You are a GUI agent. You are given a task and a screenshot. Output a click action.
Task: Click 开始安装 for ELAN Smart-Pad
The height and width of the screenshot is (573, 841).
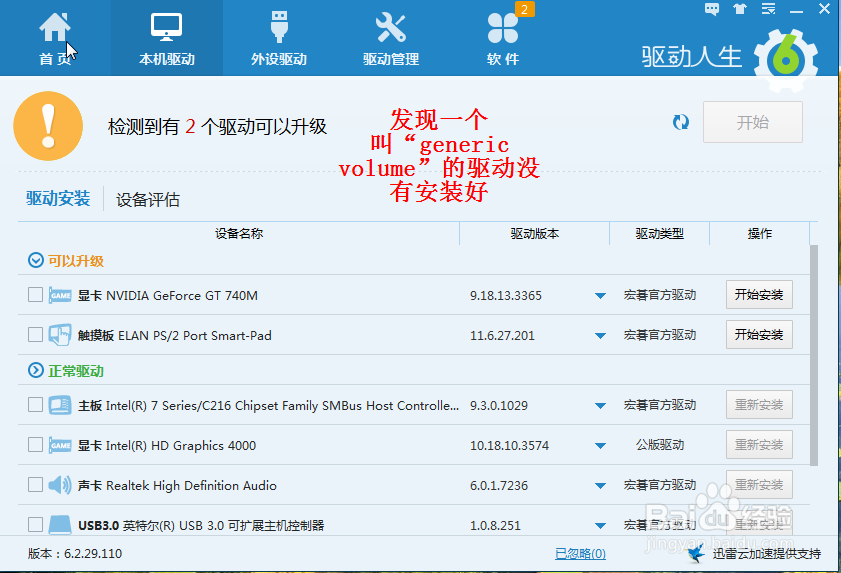coord(759,335)
